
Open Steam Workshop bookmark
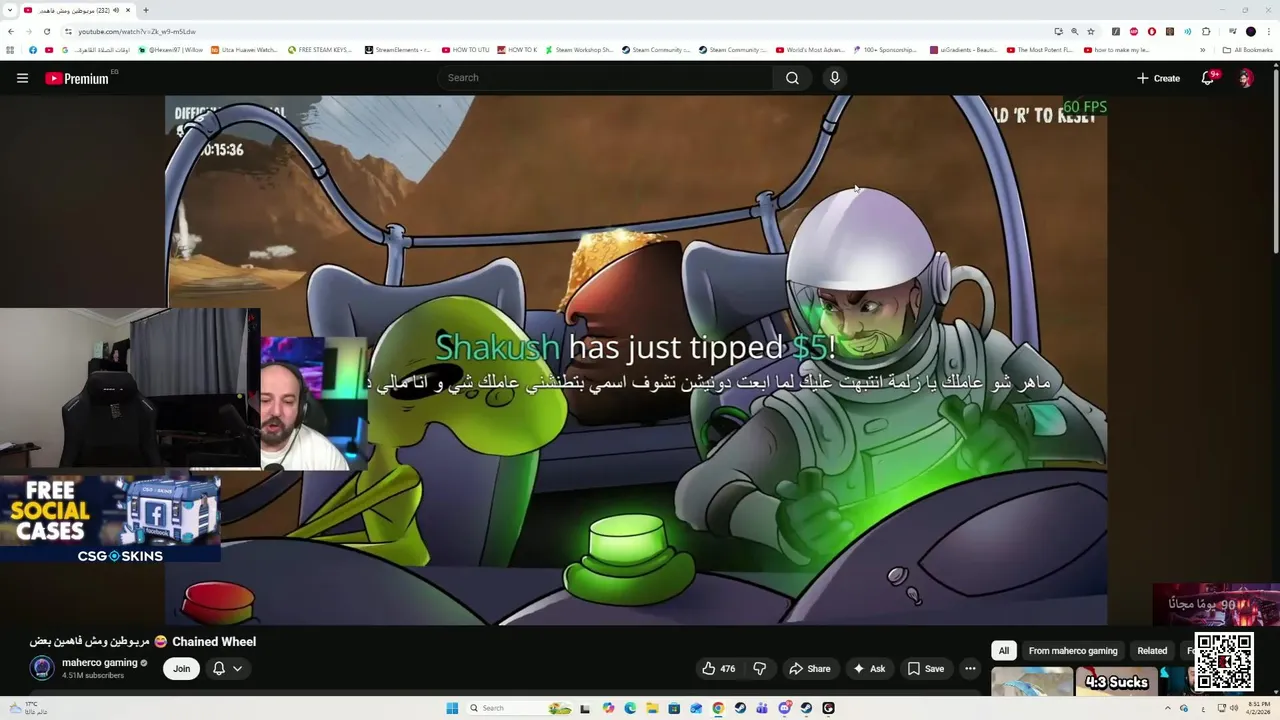[x=578, y=50]
